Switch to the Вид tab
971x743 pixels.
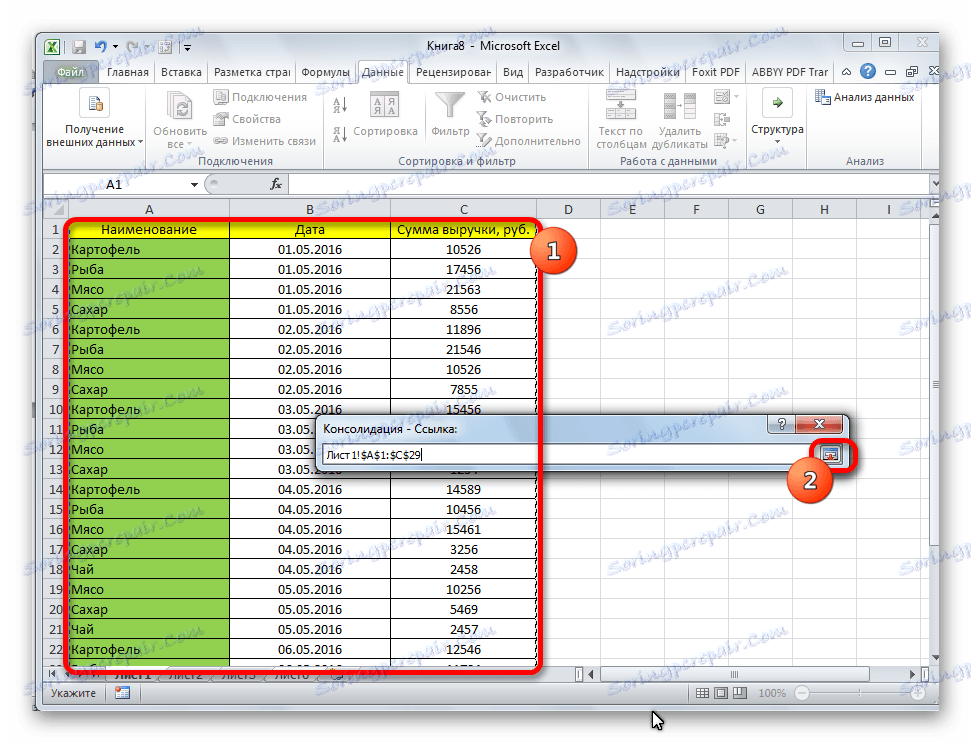tap(513, 72)
